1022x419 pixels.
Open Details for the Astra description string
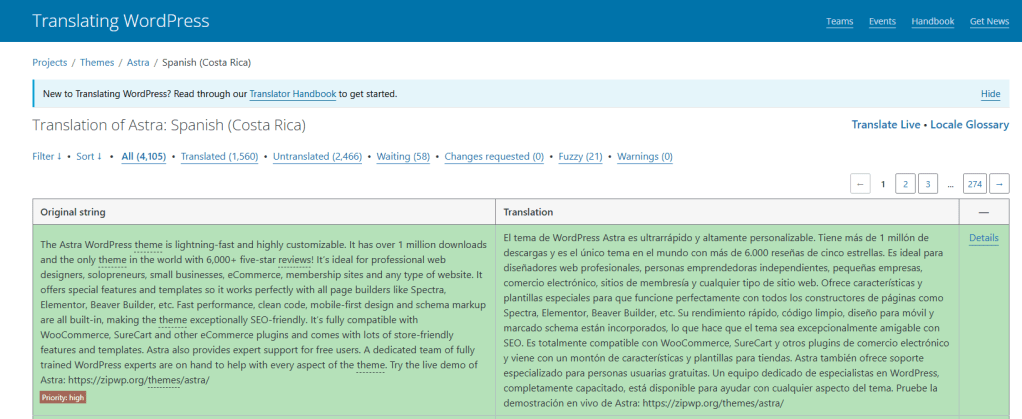pos(984,238)
